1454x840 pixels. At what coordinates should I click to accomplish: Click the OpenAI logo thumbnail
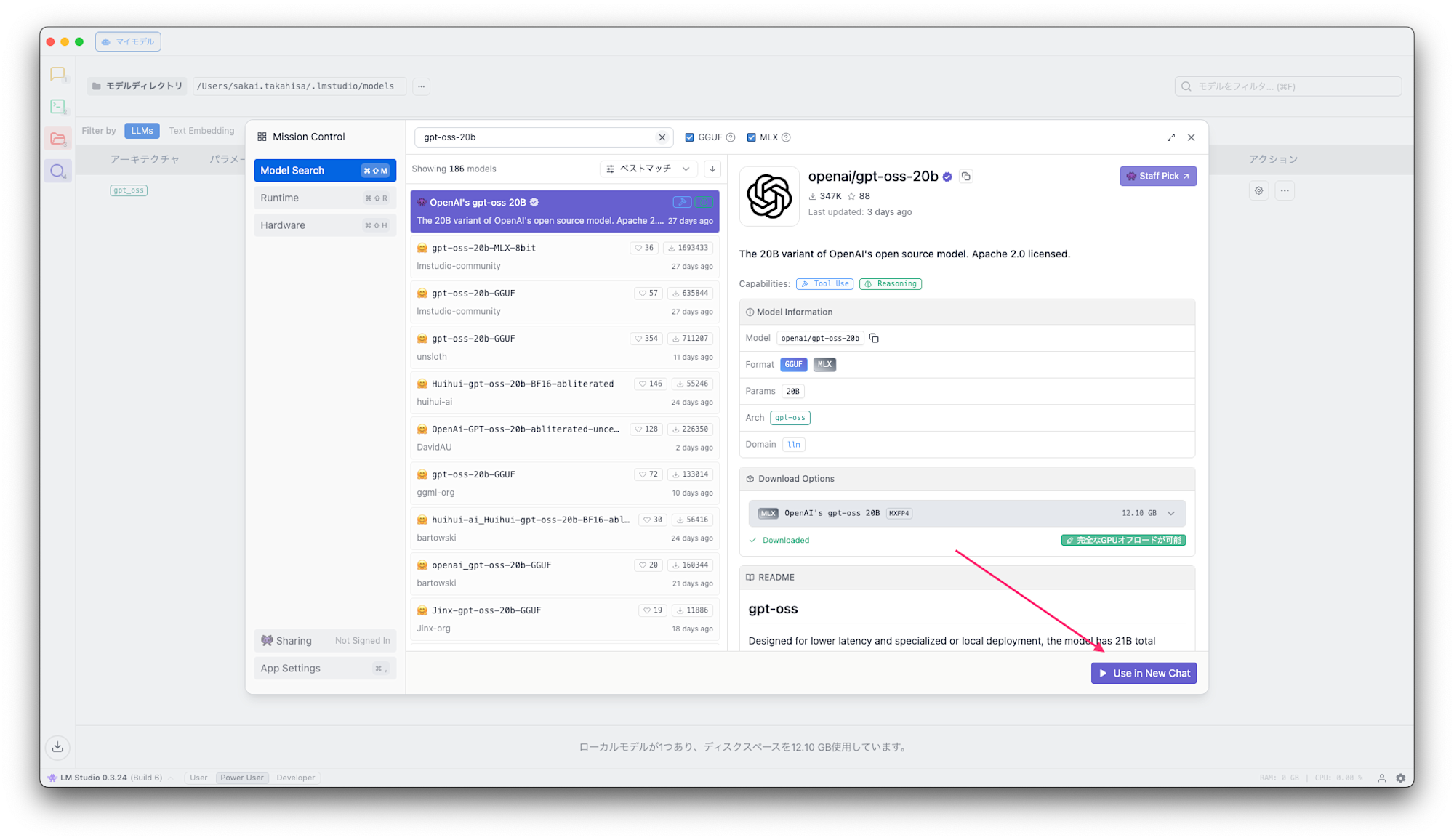coord(768,196)
